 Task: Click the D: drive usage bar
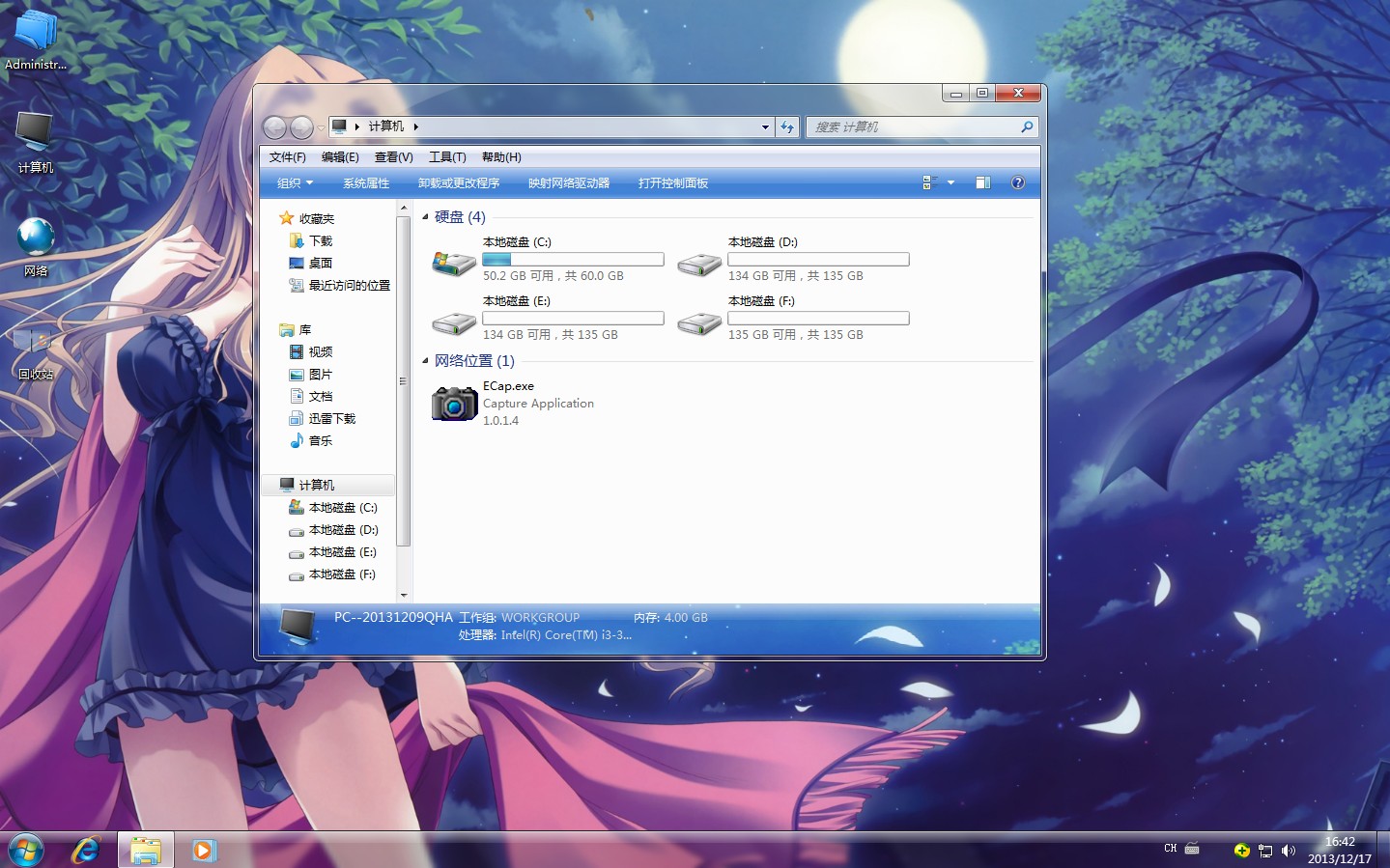818,260
